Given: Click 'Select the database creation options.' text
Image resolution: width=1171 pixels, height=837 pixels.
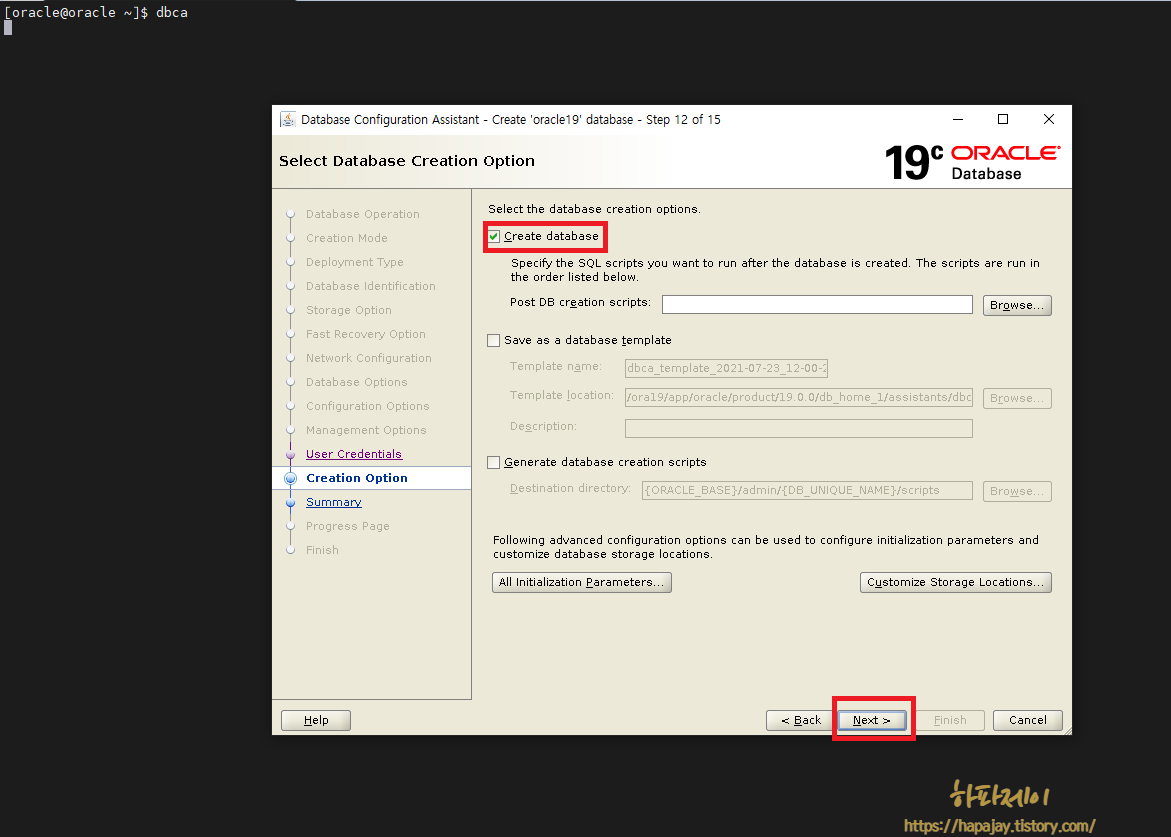Looking at the screenshot, I should [594, 209].
